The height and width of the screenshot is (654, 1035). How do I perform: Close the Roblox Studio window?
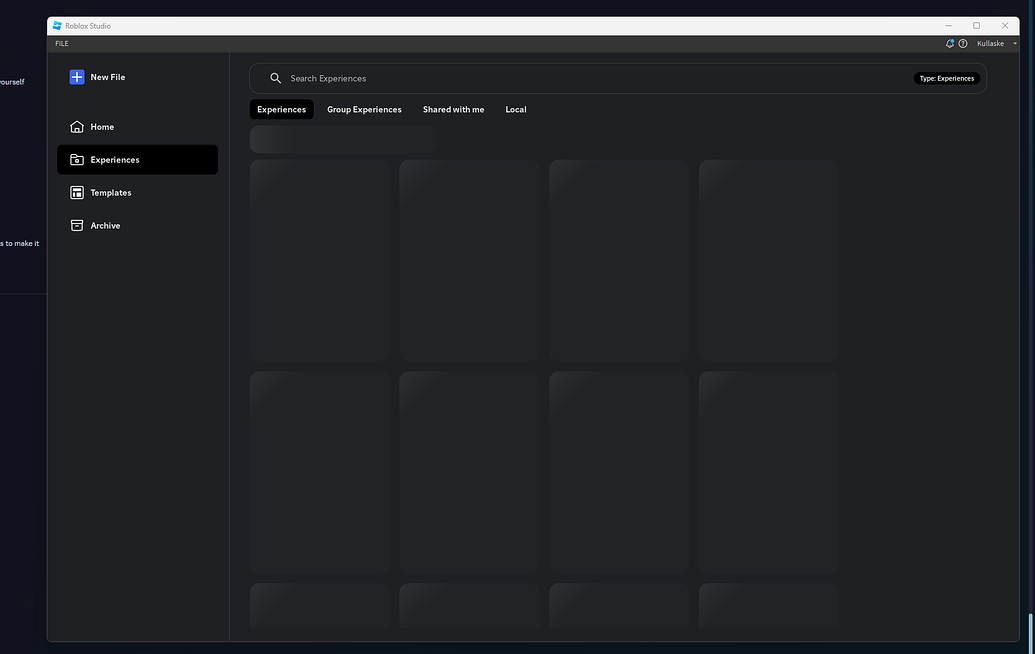pyautogui.click(x=1005, y=26)
